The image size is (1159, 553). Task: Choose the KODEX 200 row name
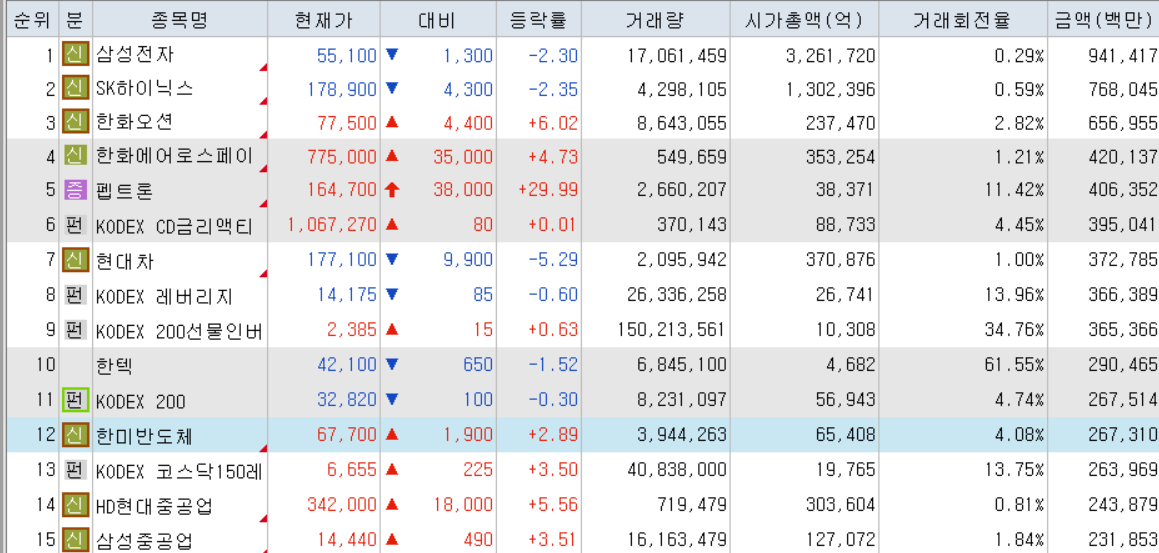click(x=140, y=401)
